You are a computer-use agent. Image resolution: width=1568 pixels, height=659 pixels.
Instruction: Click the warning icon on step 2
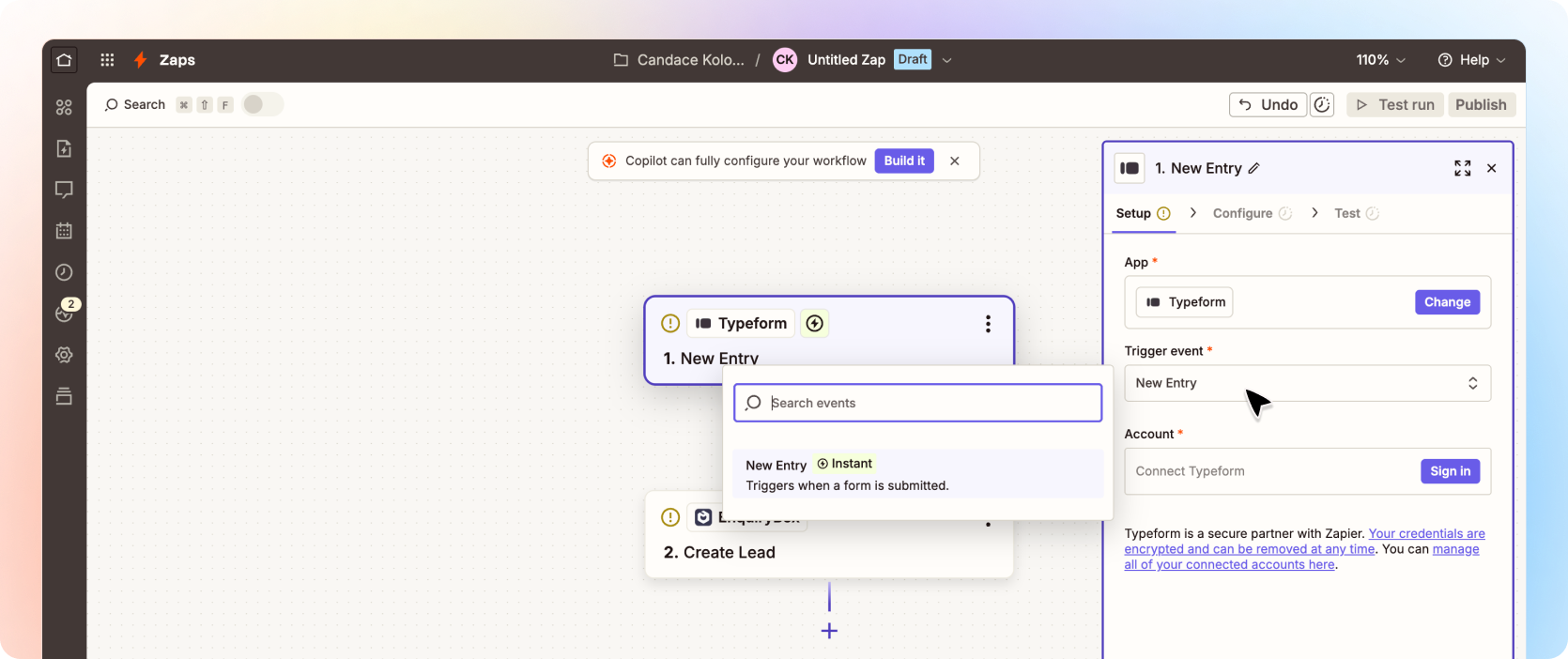click(x=670, y=517)
